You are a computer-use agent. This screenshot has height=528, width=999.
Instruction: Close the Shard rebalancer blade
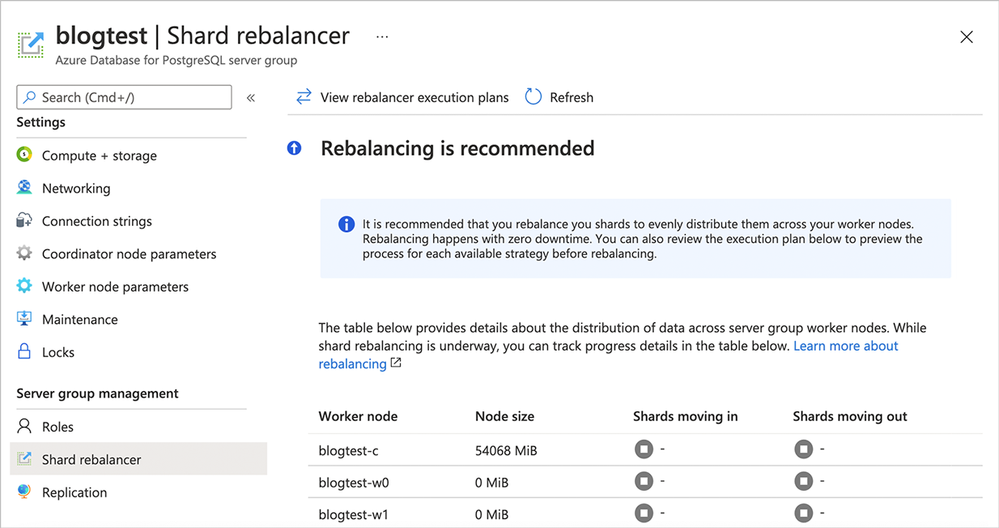(x=966, y=37)
